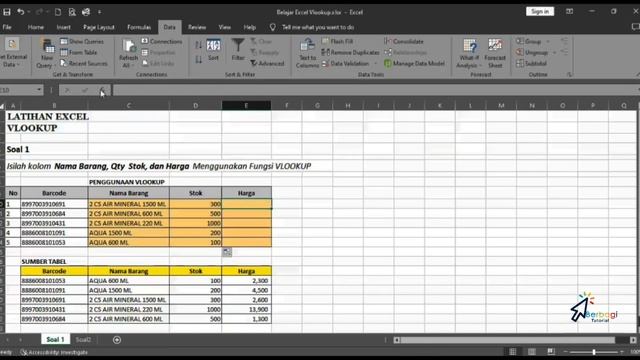Open the Formulas tab

(x=139, y=27)
